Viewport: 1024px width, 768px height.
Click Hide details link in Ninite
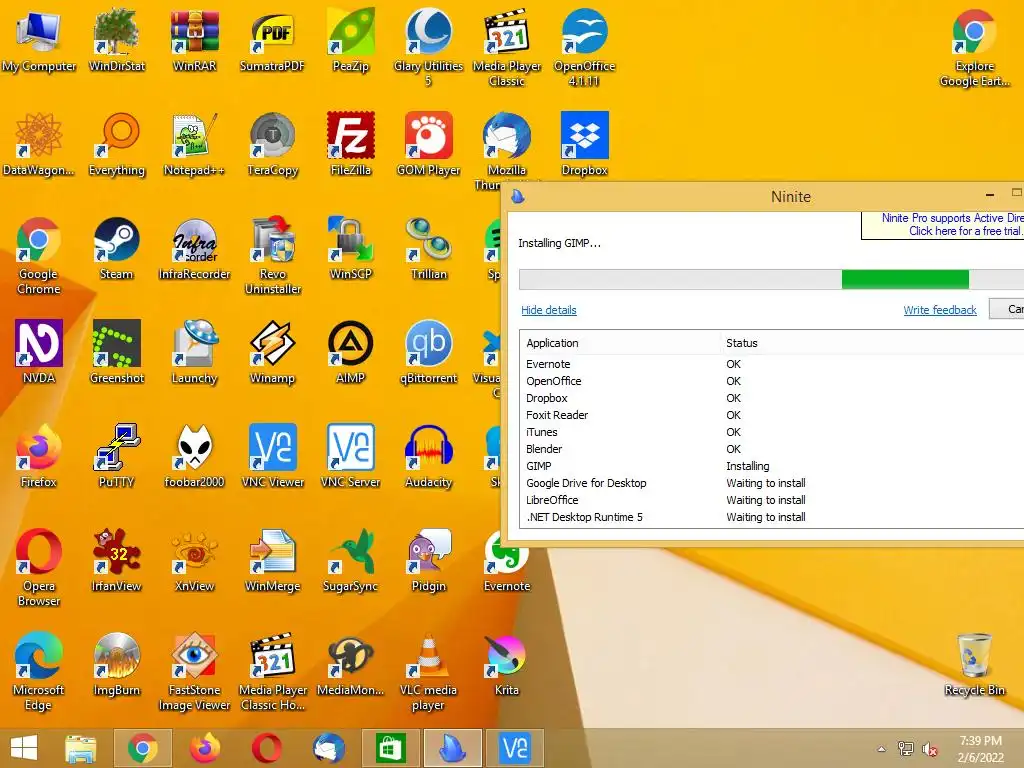(549, 310)
